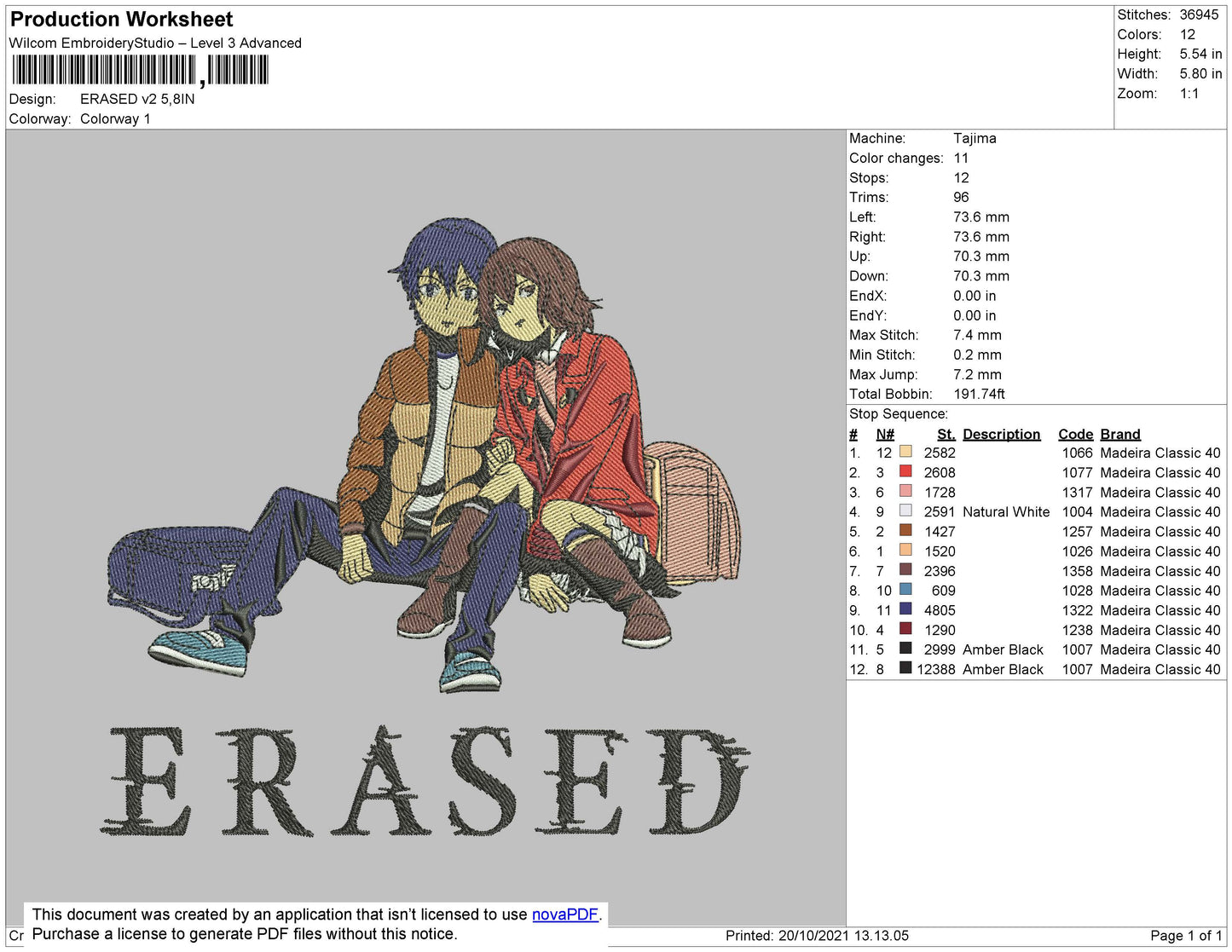Click the swatch for stop 7 (2396)
The height and width of the screenshot is (952, 1232).
(905, 569)
